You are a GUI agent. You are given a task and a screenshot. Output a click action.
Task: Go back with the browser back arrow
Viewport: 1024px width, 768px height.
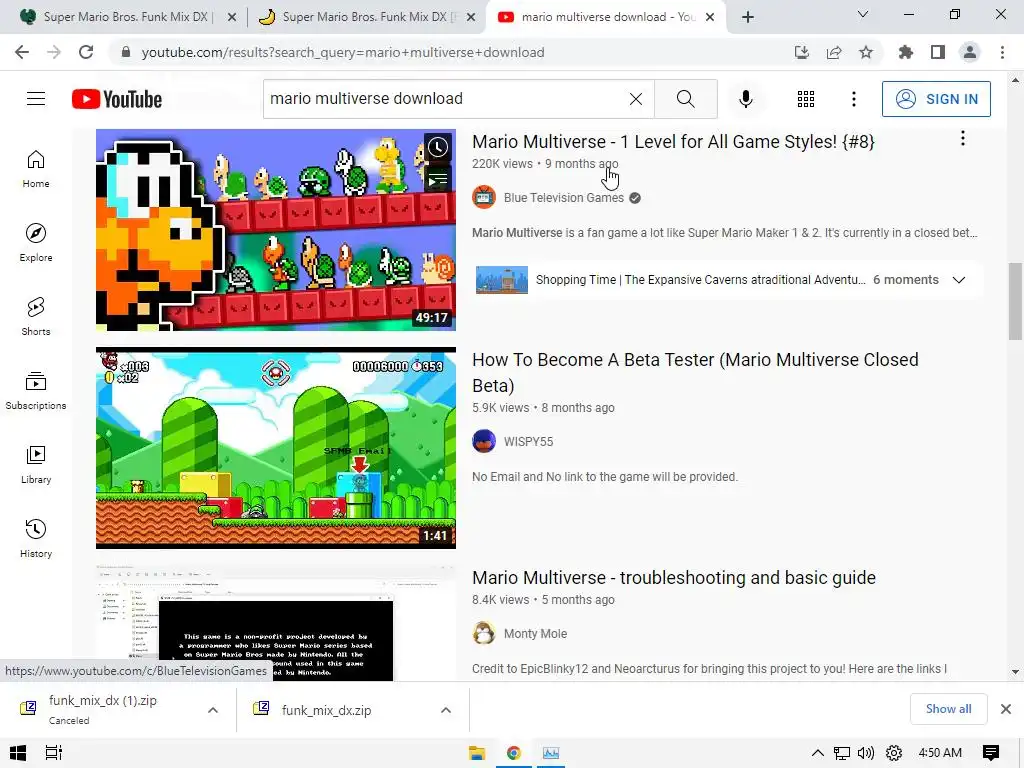click(x=22, y=52)
